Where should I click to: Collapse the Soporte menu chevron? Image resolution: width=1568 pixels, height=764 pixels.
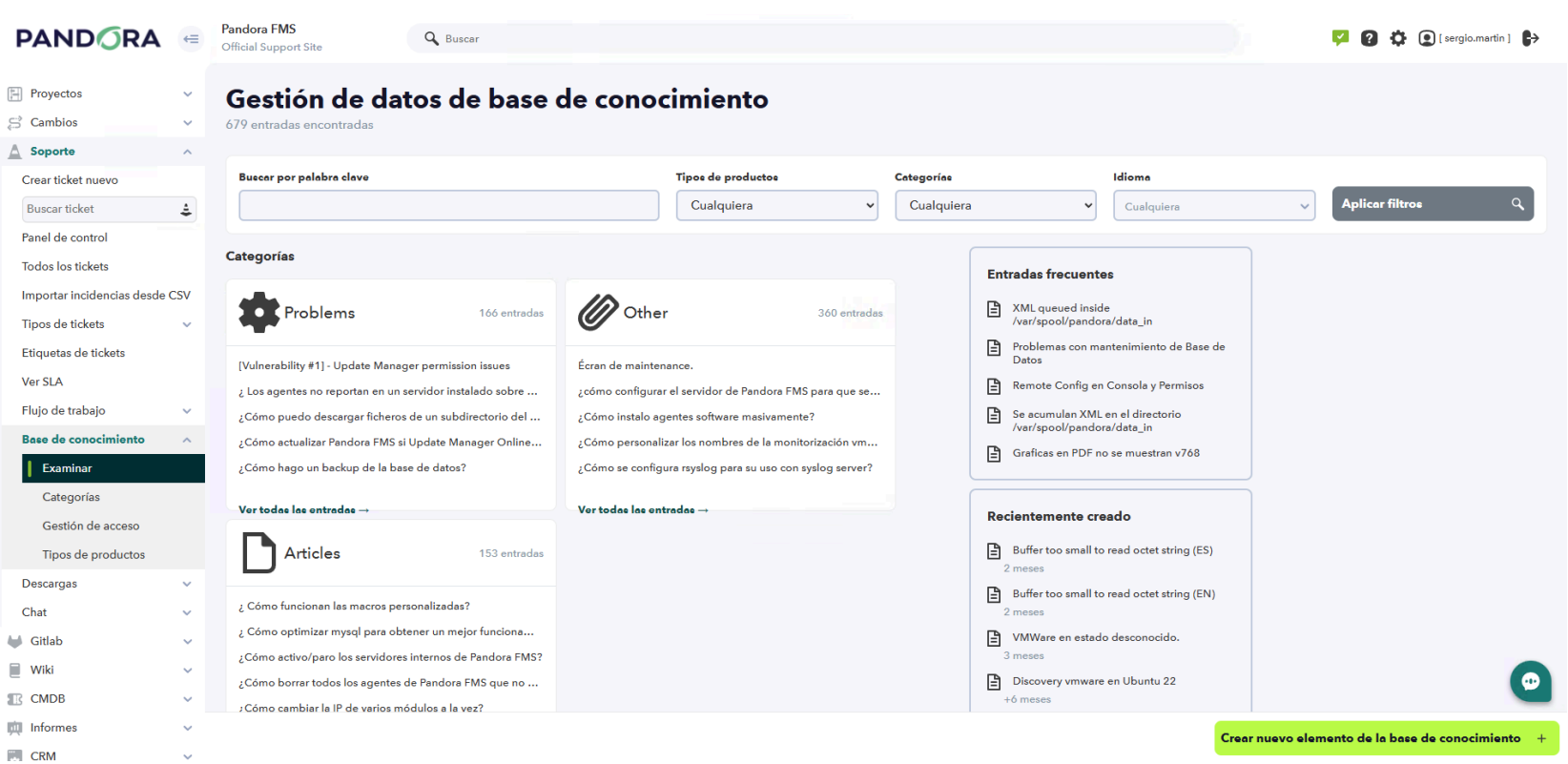pyautogui.click(x=187, y=151)
